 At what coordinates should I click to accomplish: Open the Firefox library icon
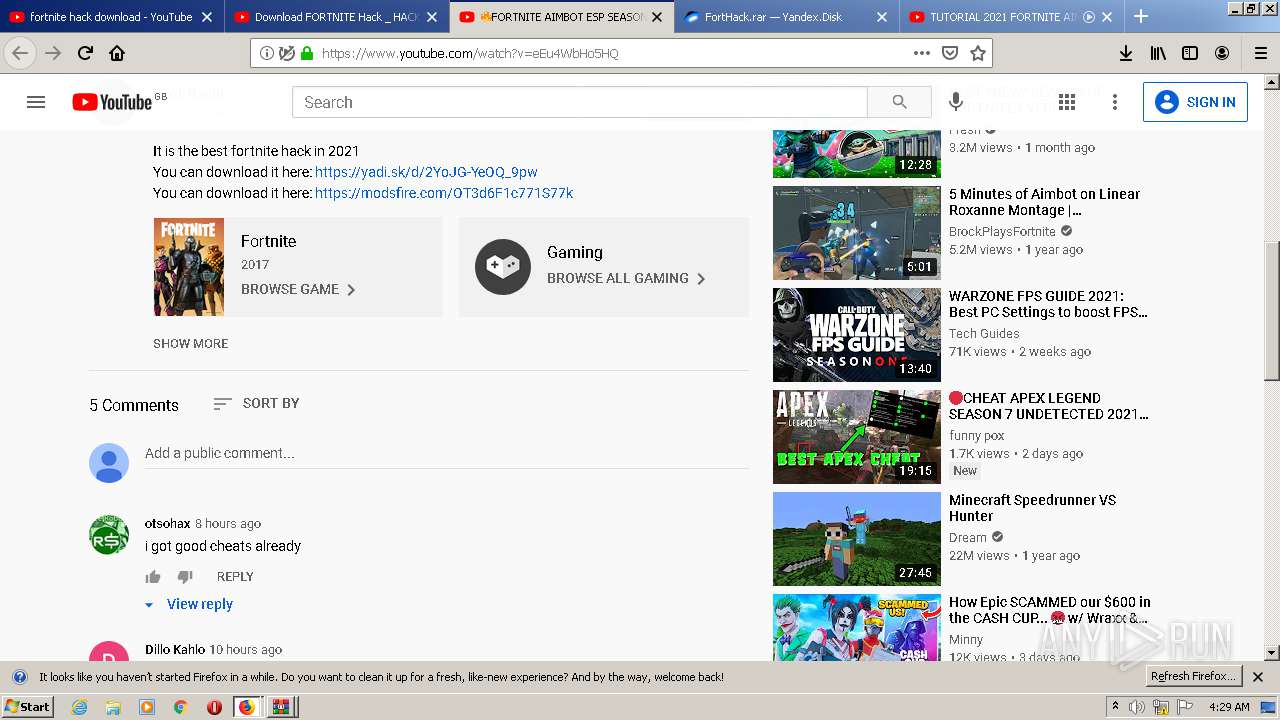(1158, 53)
